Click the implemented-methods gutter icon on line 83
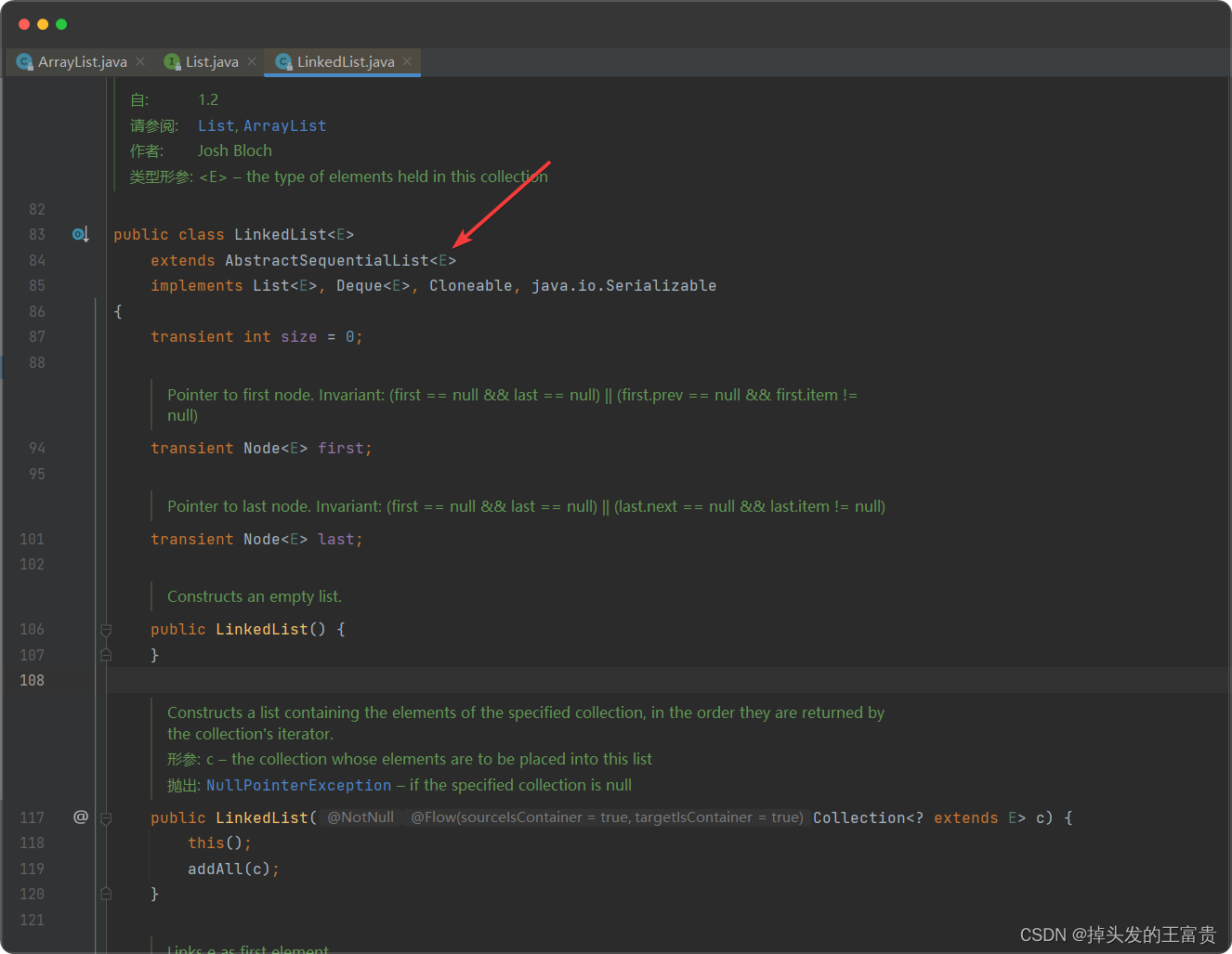This screenshot has width=1232, height=954. pyautogui.click(x=81, y=234)
